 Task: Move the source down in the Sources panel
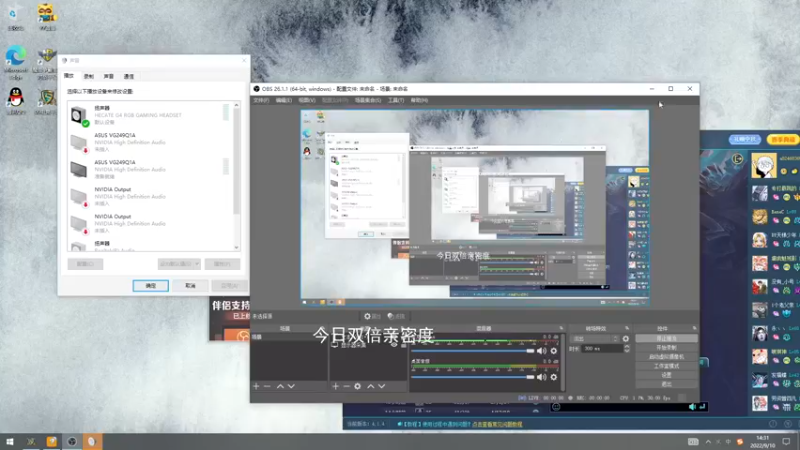(382, 386)
